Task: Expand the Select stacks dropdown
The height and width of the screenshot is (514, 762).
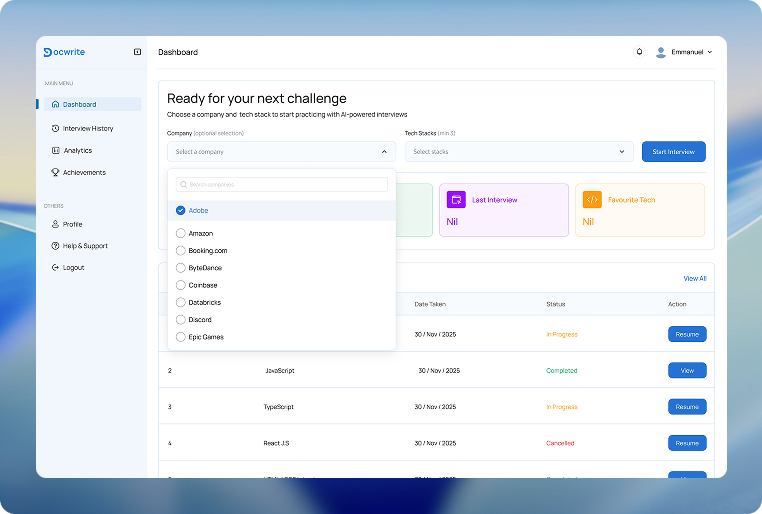Action: point(519,152)
